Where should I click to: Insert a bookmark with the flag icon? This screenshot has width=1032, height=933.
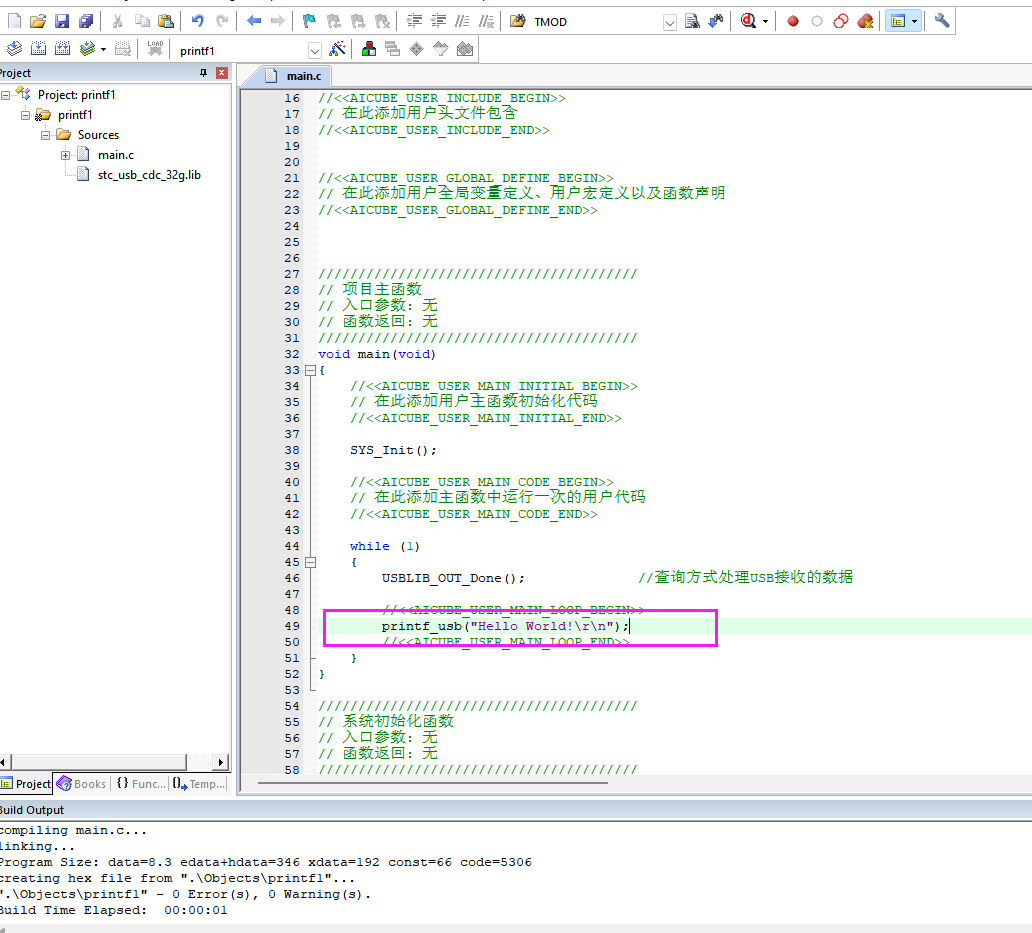[309, 22]
